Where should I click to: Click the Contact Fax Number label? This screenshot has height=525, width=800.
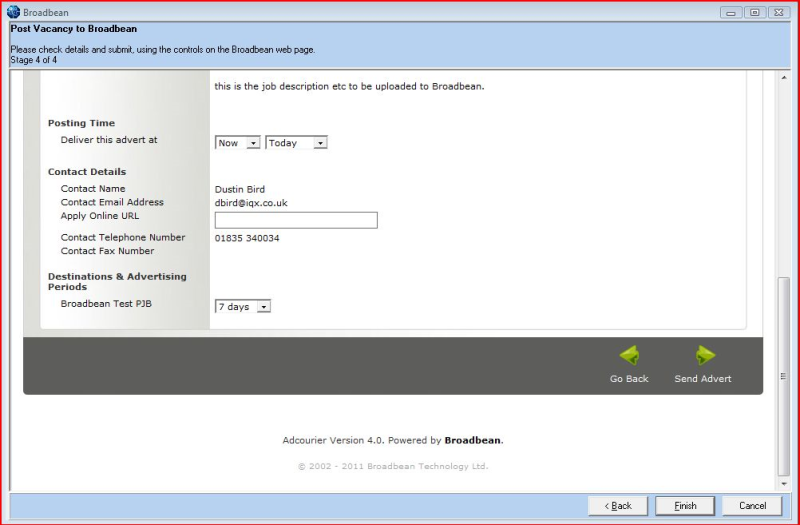coord(107,251)
